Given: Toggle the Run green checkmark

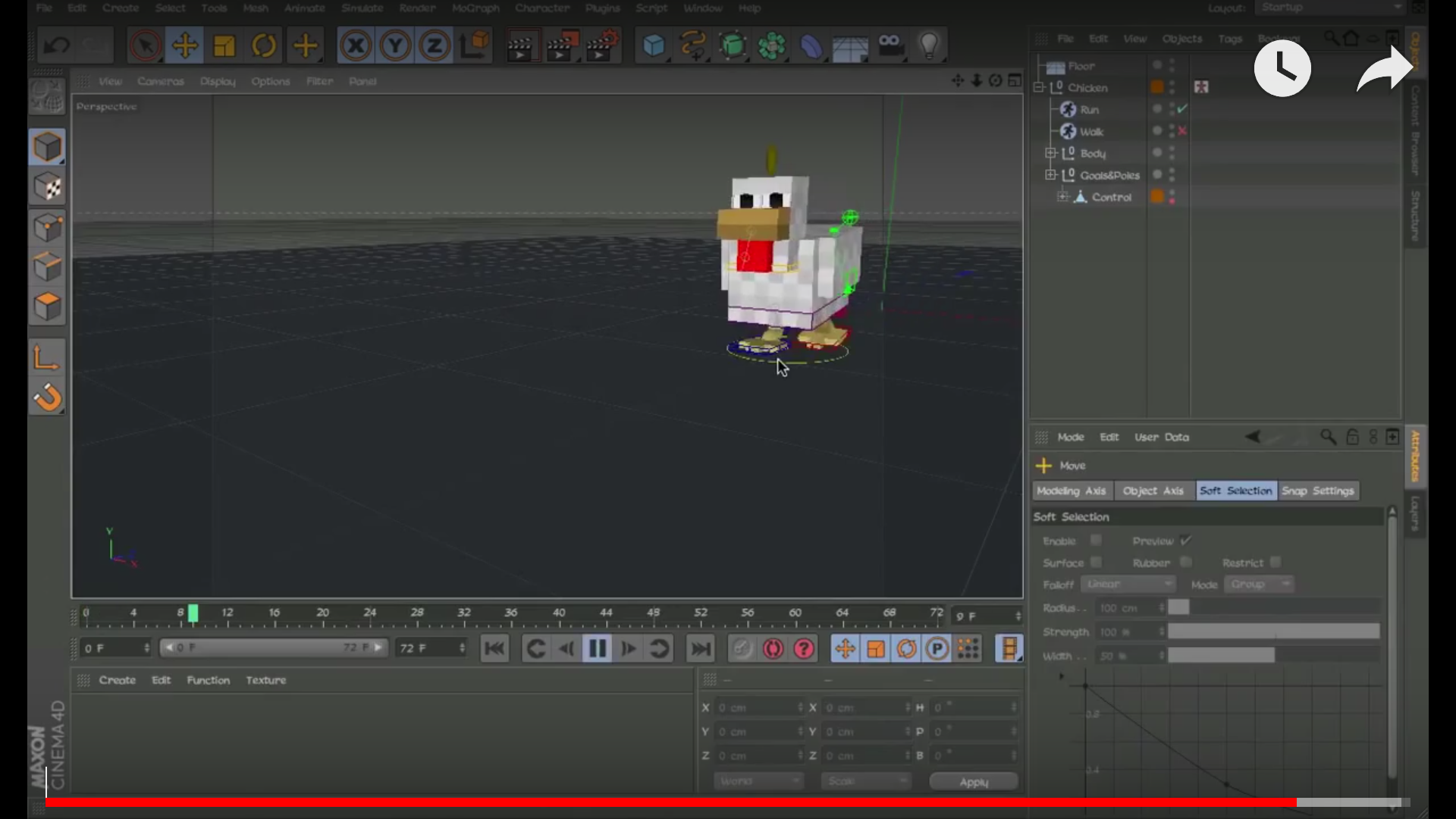Looking at the screenshot, I should point(1183,109).
